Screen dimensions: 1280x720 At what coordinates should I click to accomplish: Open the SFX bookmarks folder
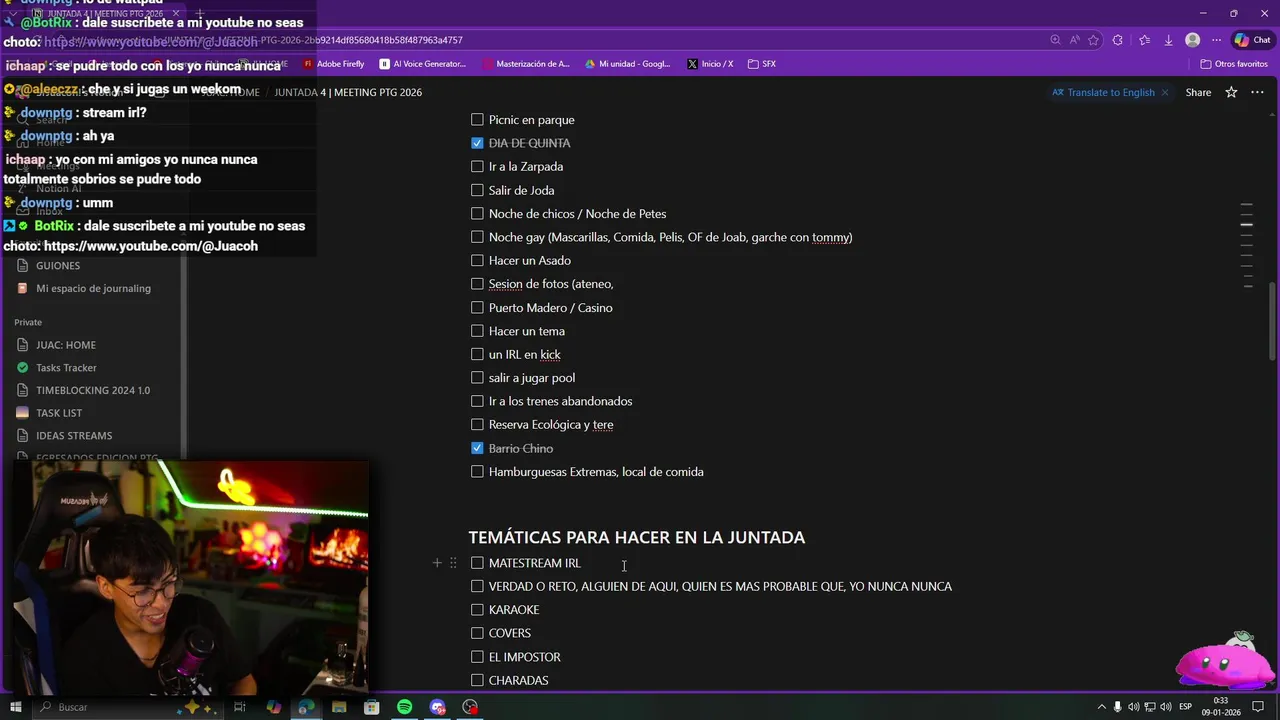point(762,64)
